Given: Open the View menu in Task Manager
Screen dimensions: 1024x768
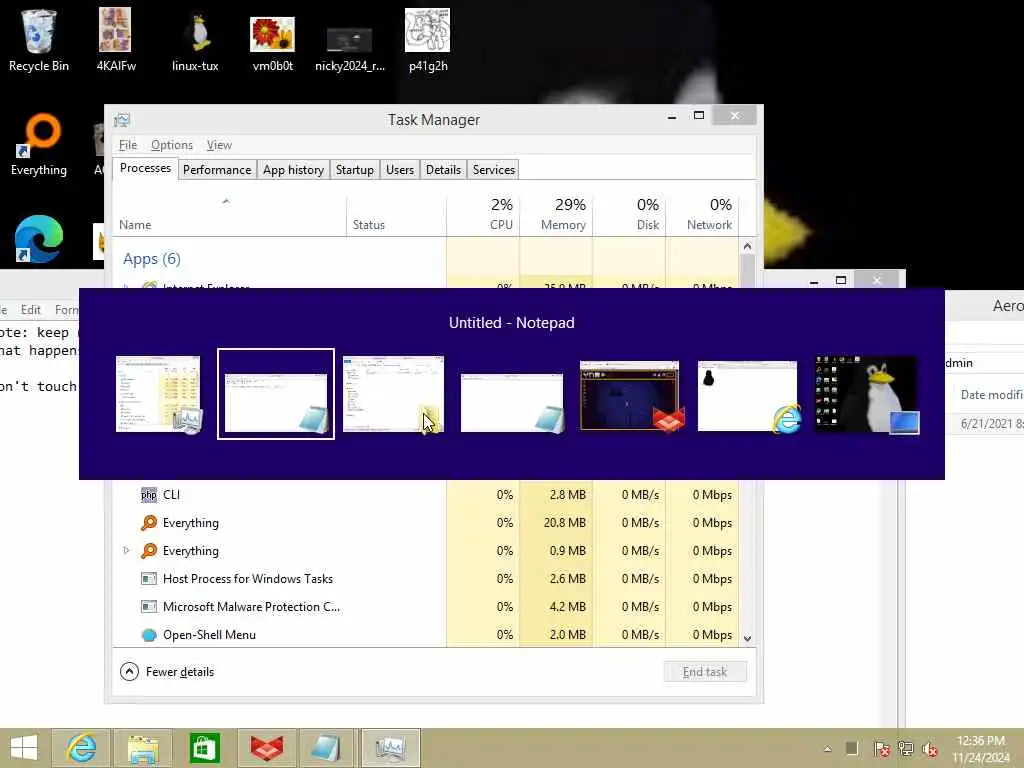Looking at the screenshot, I should [219, 145].
